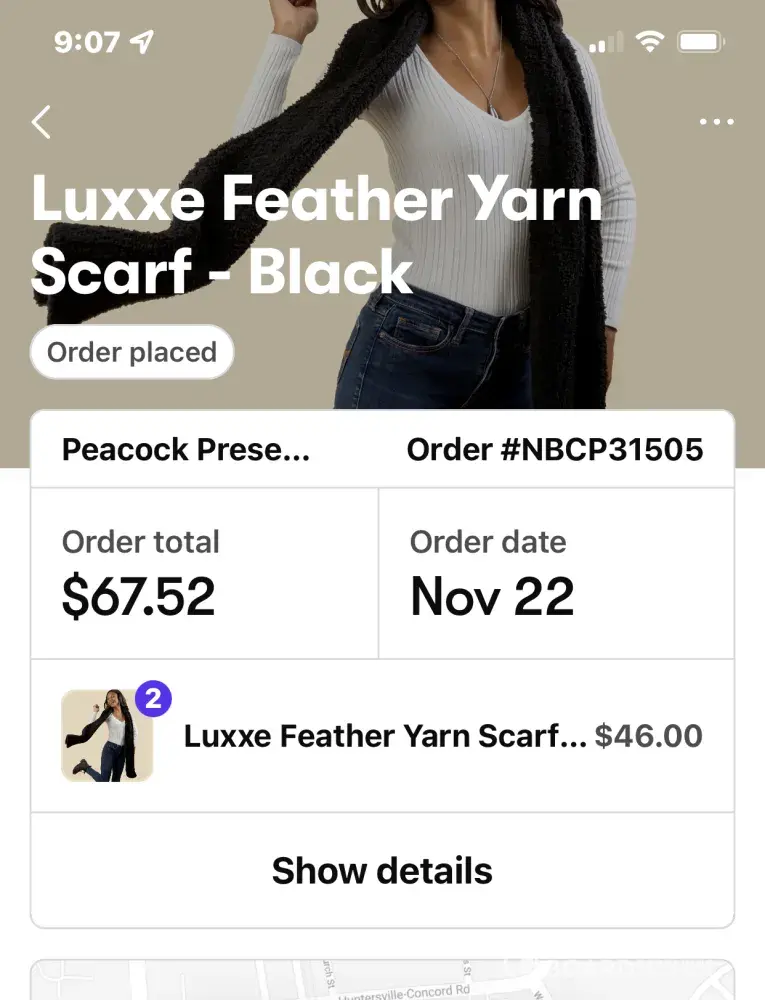This screenshot has width=765, height=1000.
Task: Select order number #NBCP31505
Action: click(x=555, y=450)
